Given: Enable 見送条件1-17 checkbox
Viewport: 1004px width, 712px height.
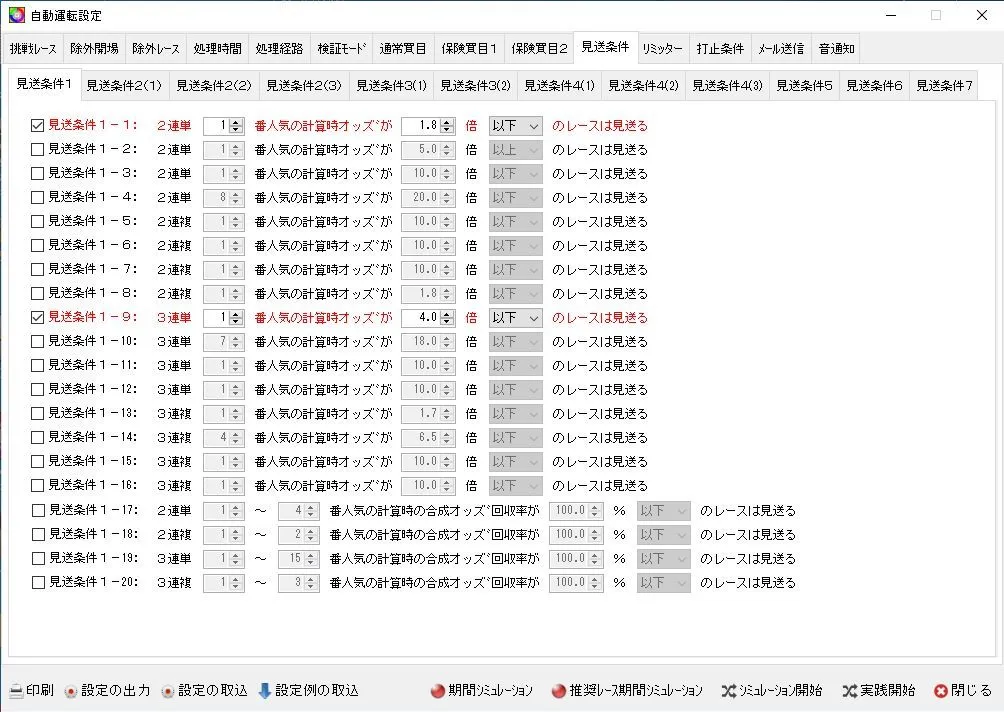Looking at the screenshot, I should [x=38, y=510].
